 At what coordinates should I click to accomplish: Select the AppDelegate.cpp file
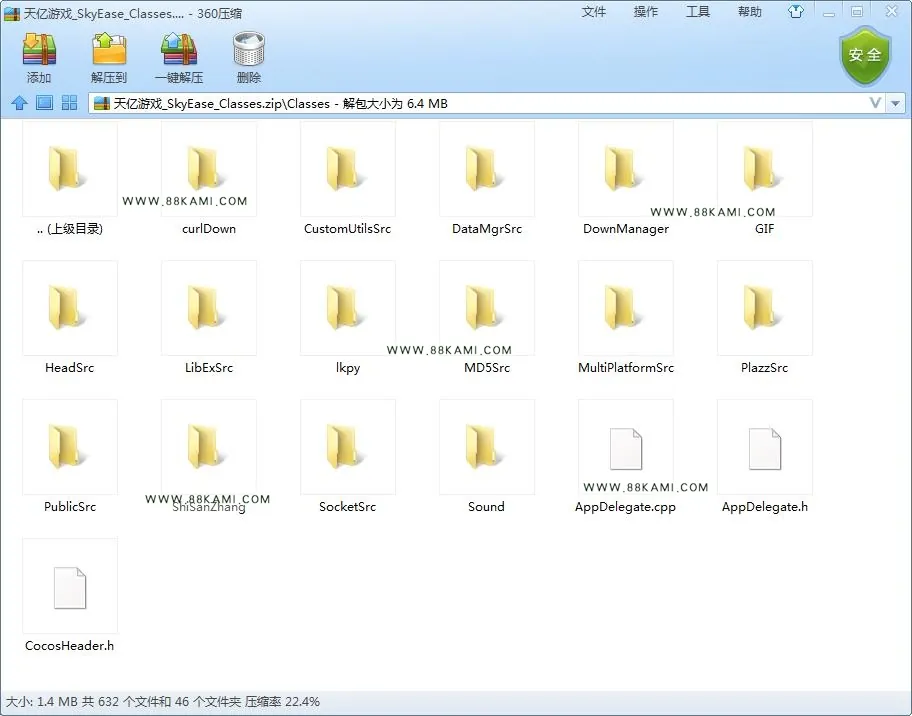[x=625, y=457]
